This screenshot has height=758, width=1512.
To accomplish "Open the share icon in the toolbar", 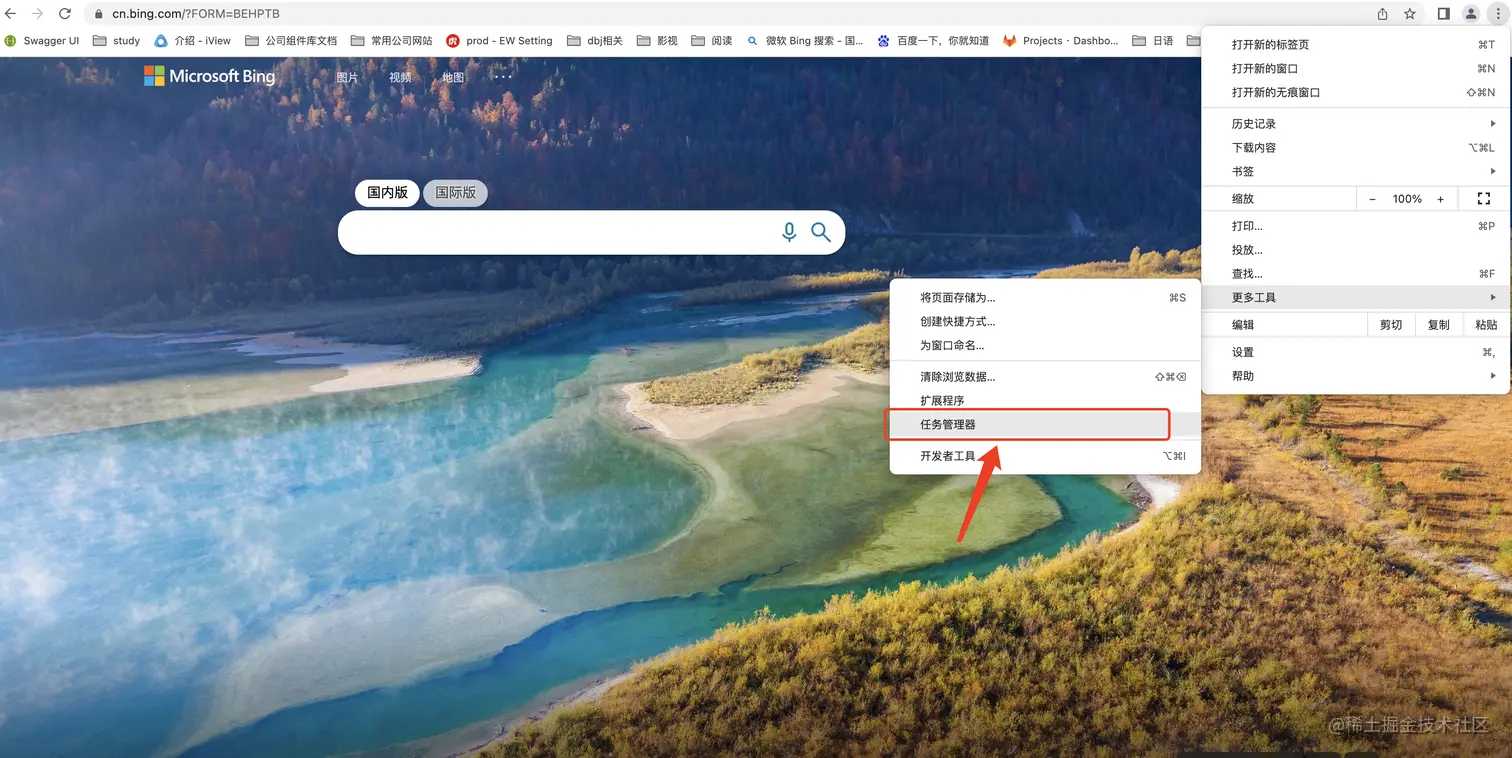I will click(1382, 13).
